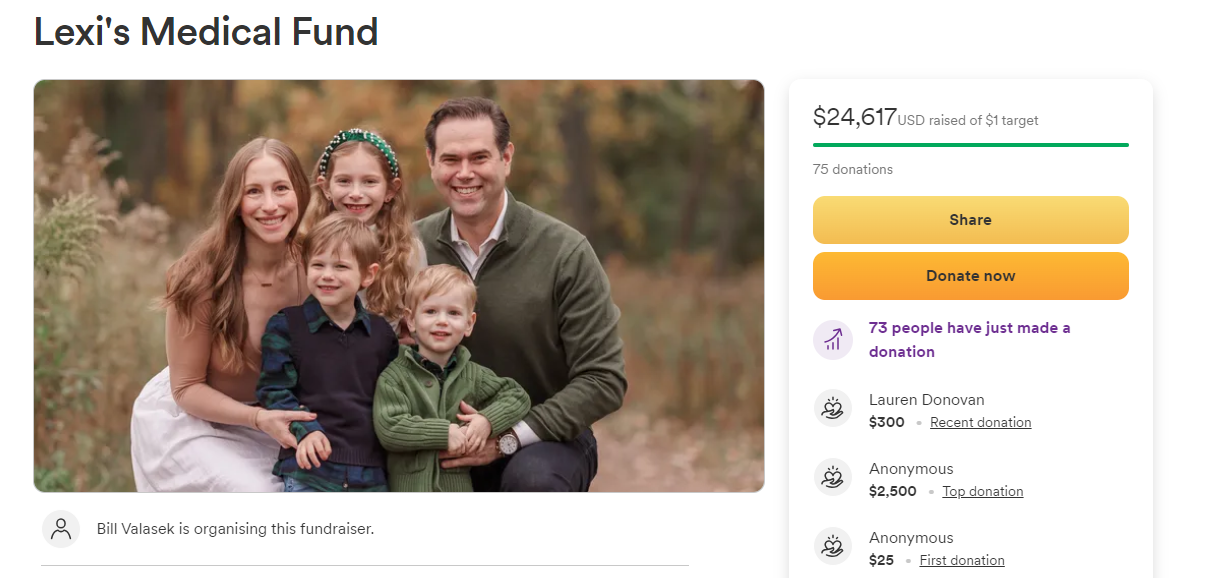Click the donation icon beside the $25 gift
Screen dimensions: 1206x578
(x=833, y=547)
